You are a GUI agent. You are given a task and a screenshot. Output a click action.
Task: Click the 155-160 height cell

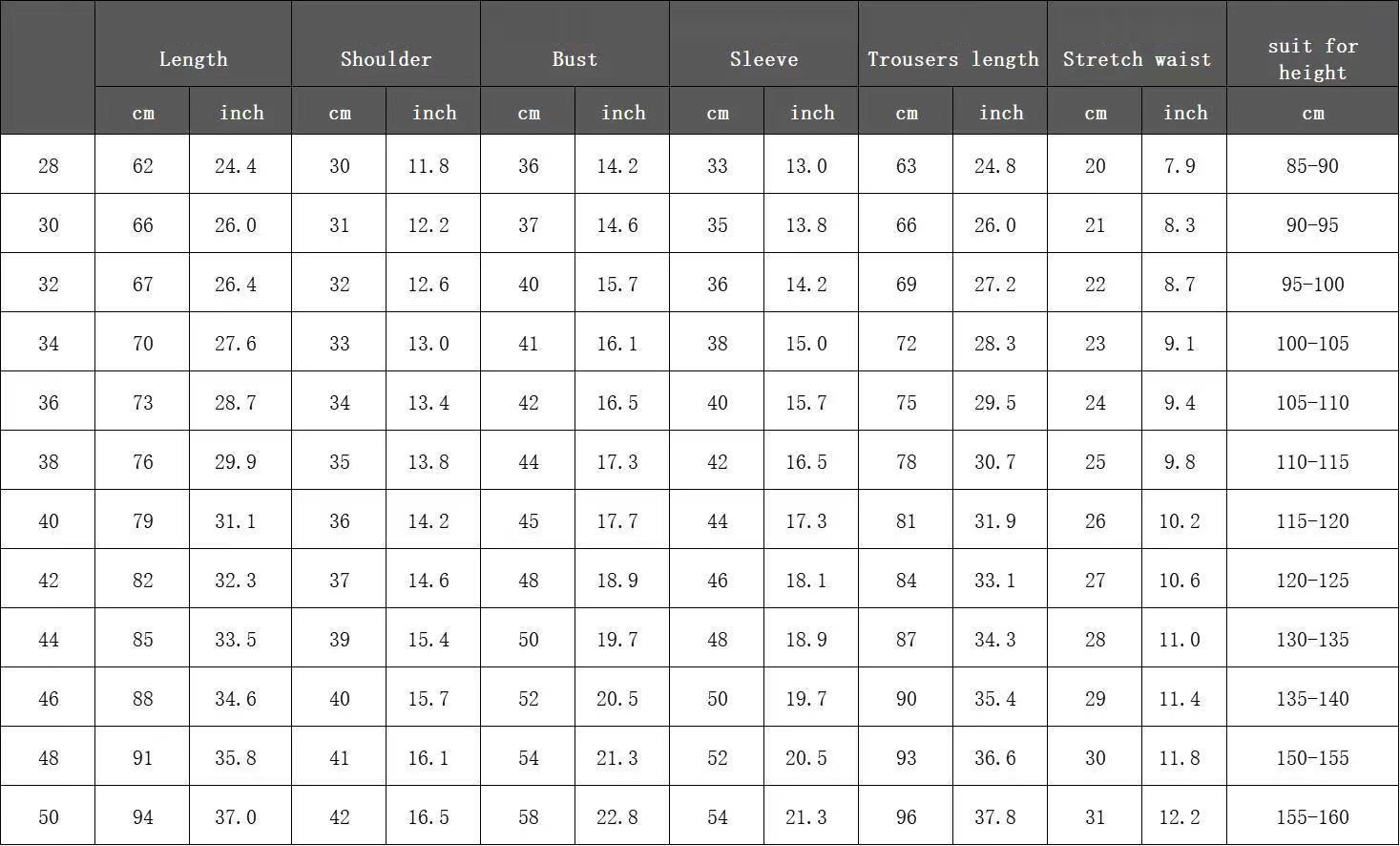(x=1312, y=816)
